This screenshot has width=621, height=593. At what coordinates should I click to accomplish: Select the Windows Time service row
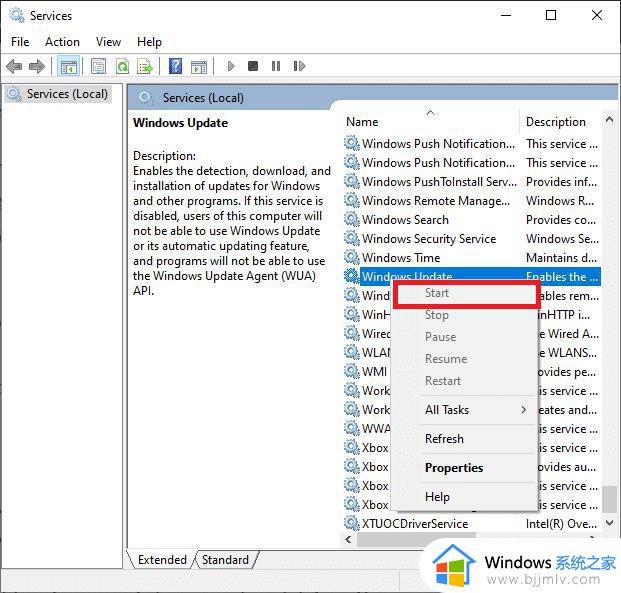(472, 257)
